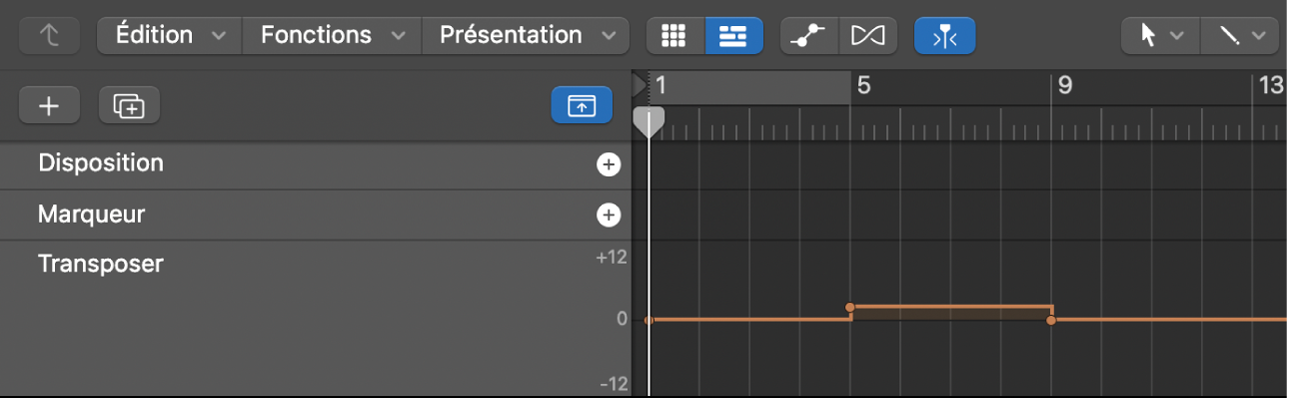Add a marker on Marqueur track
The height and width of the screenshot is (402, 1290).
tap(608, 215)
